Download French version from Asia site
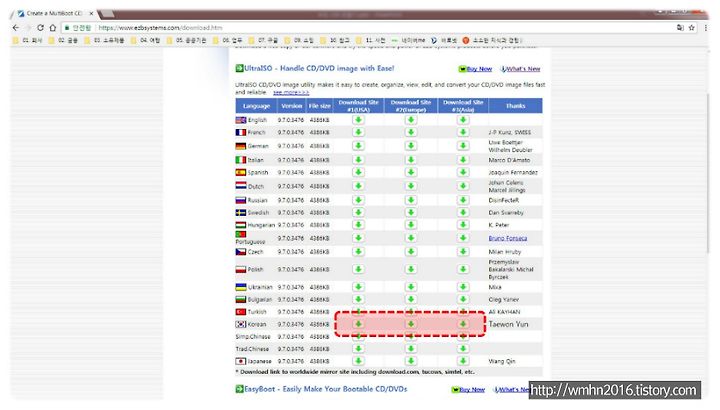This screenshot has height=410, width=720. pyautogui.click(x=463, y=132)
